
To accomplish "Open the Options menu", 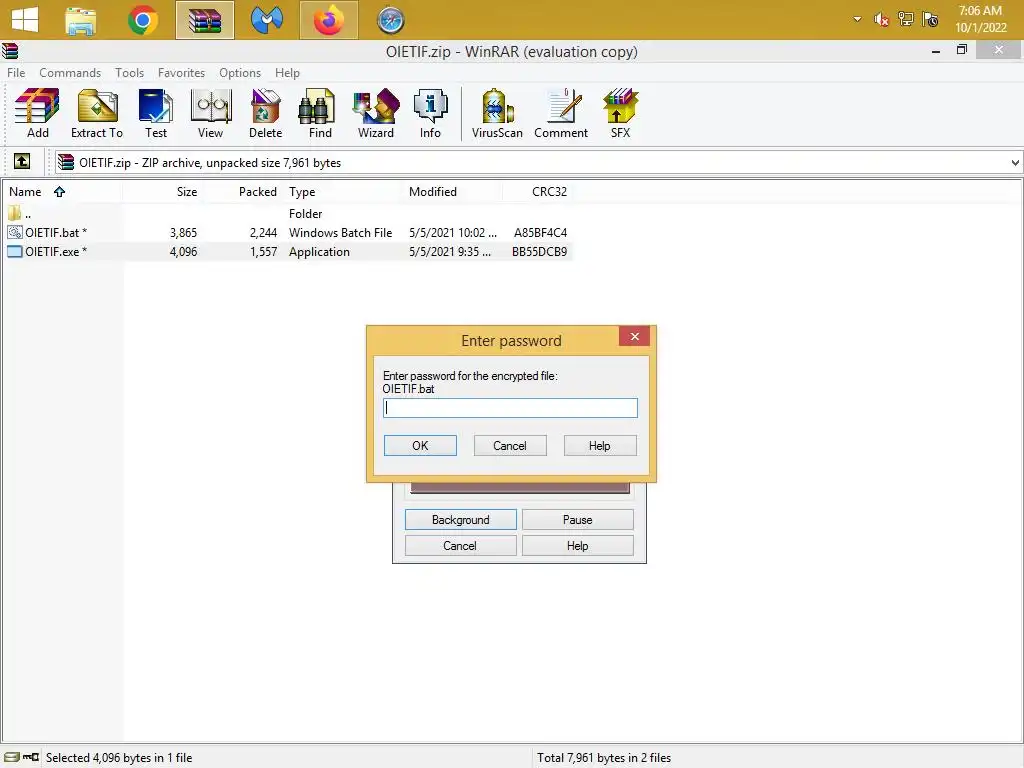I will point(240,72).
